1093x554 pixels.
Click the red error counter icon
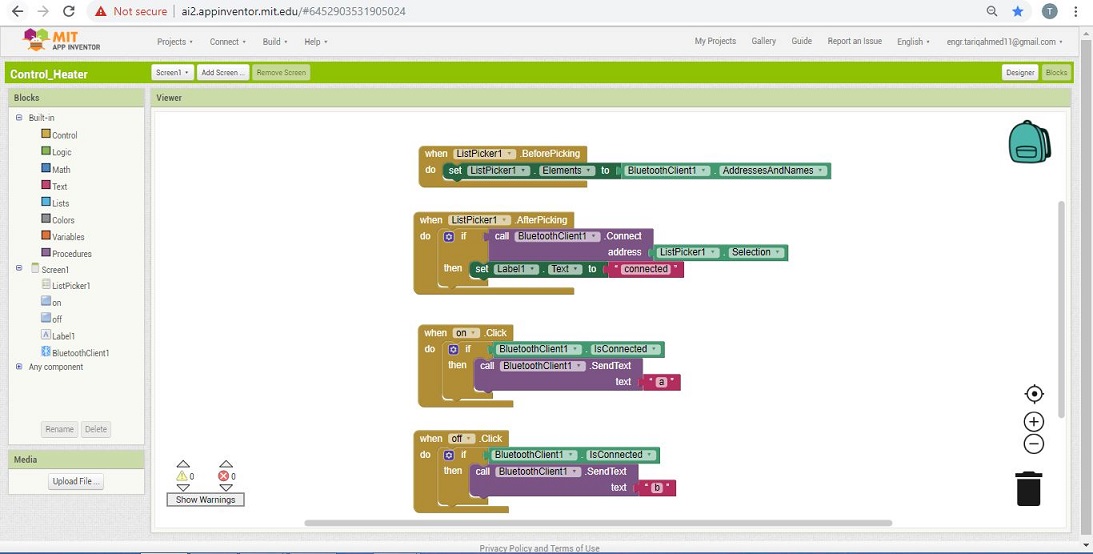[224, 476]
